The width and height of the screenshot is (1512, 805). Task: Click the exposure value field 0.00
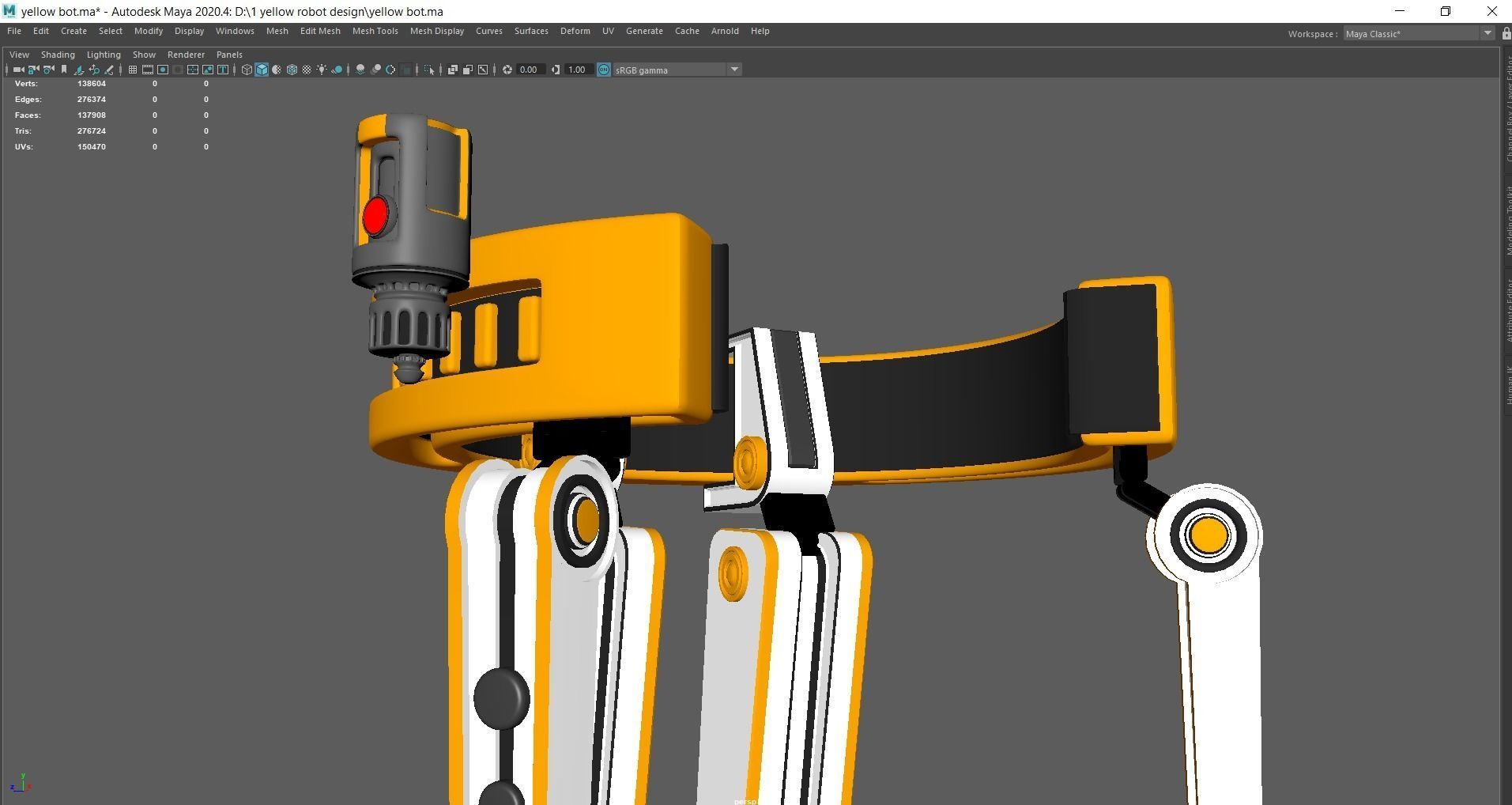click(x=530, y=70)
